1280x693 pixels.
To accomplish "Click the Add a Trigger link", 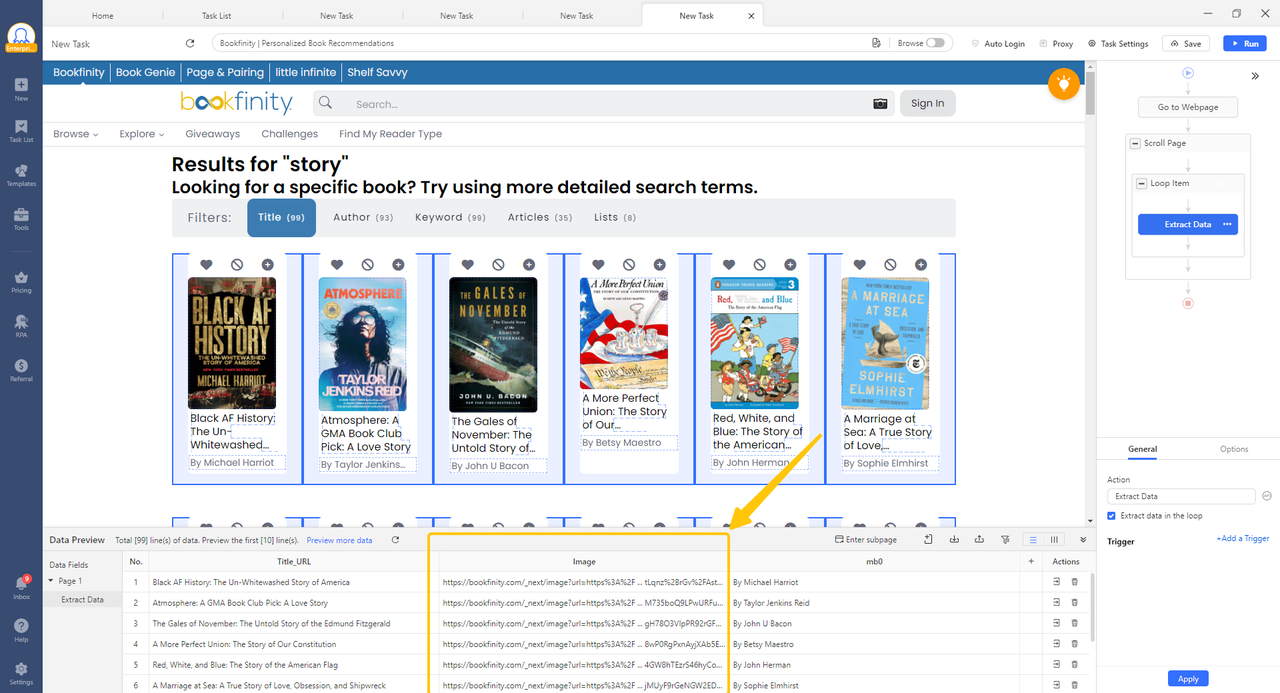I will click(x=1242, y=539).
